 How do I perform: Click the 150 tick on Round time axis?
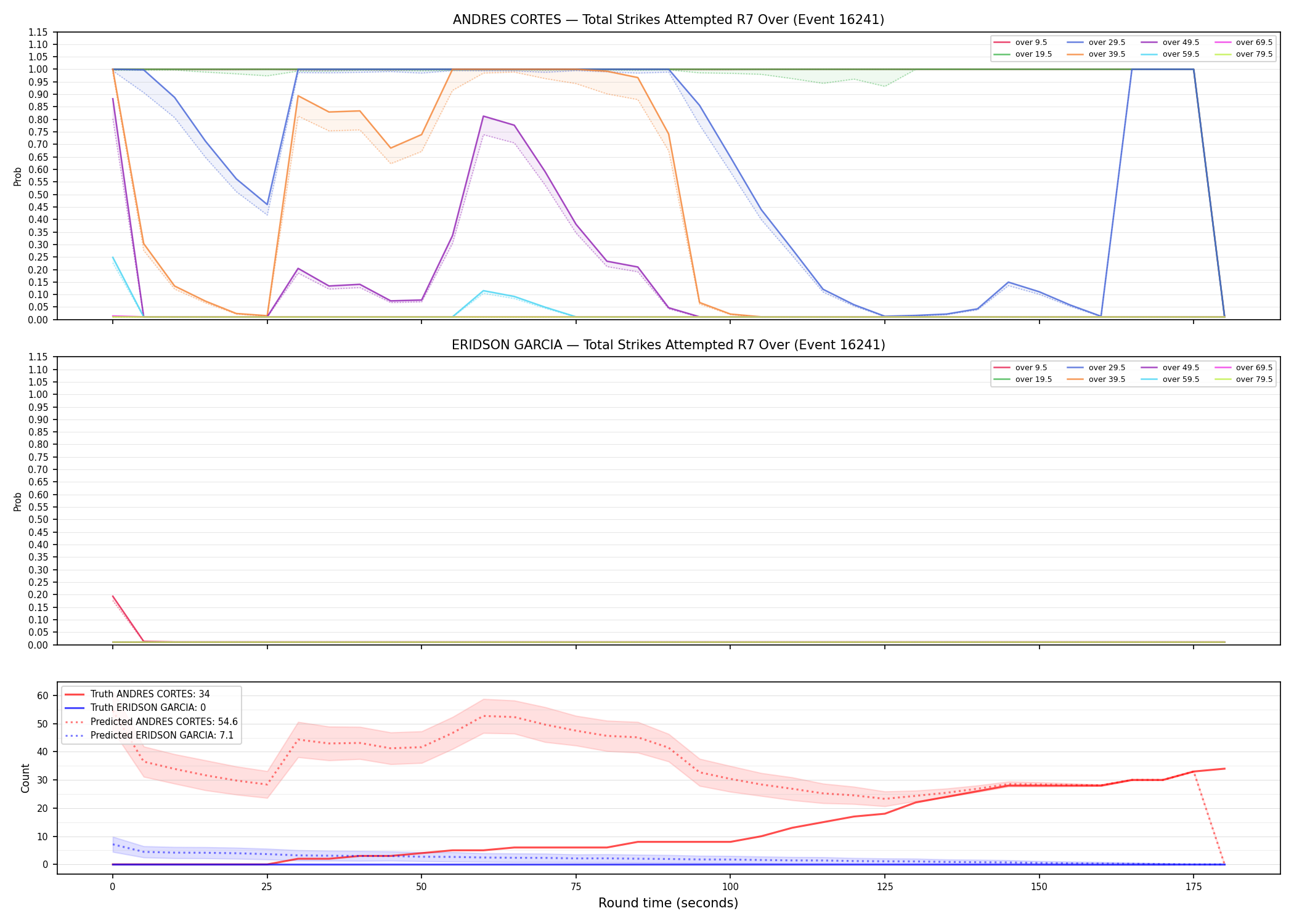(x=1040, y=887)
